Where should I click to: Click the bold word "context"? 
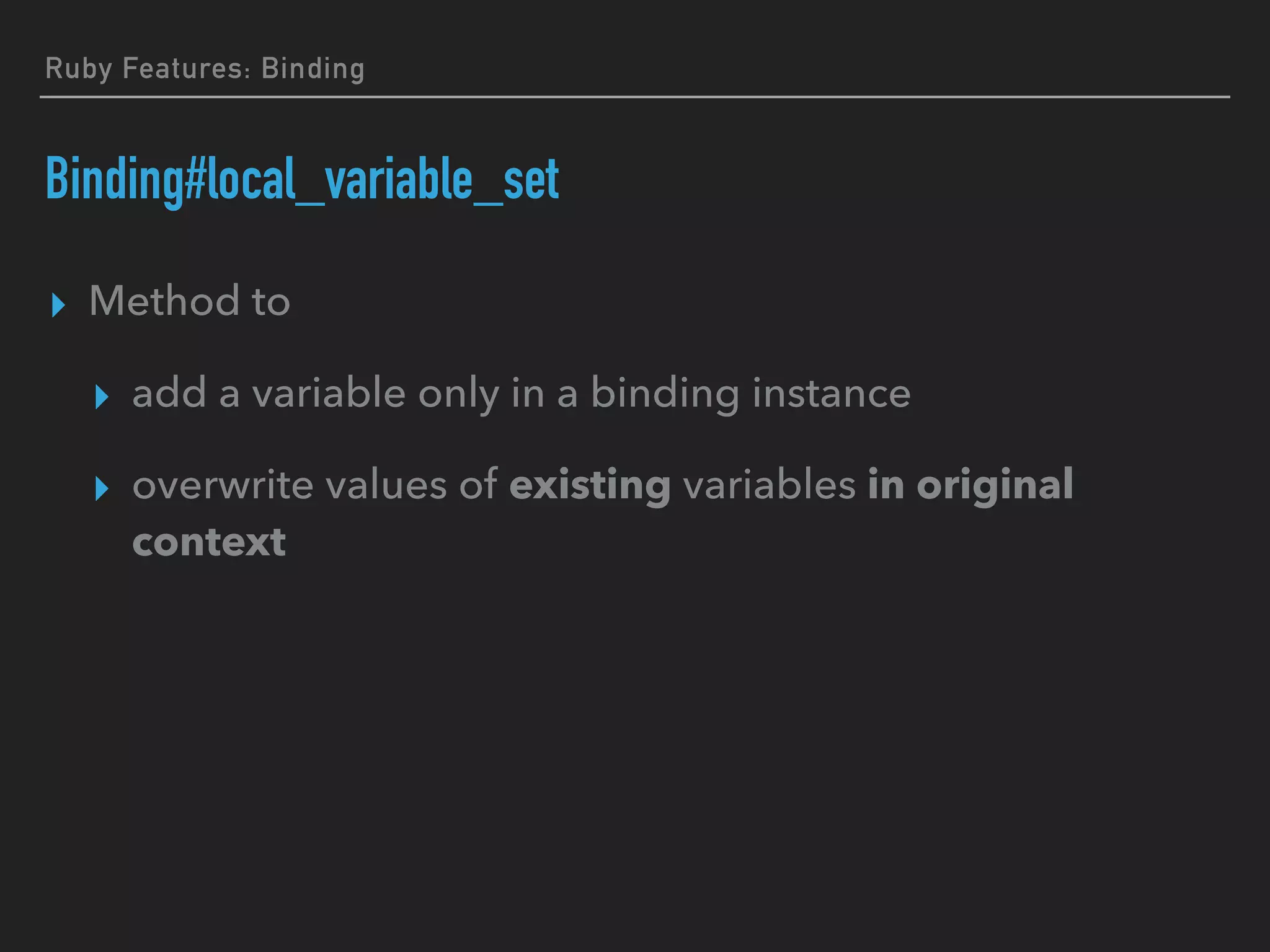209,542
